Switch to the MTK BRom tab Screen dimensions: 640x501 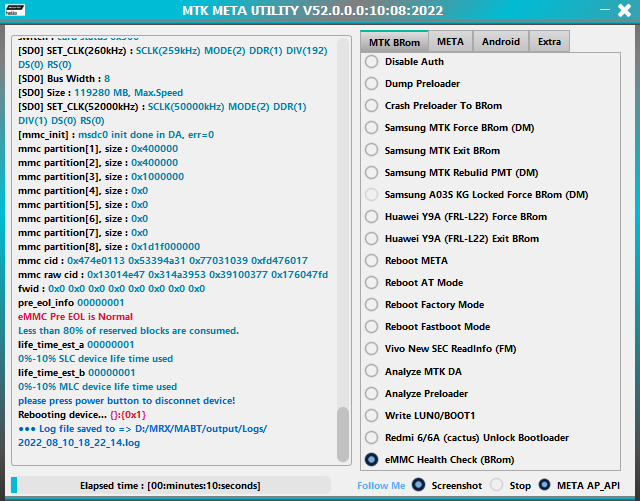click(394, 42)
